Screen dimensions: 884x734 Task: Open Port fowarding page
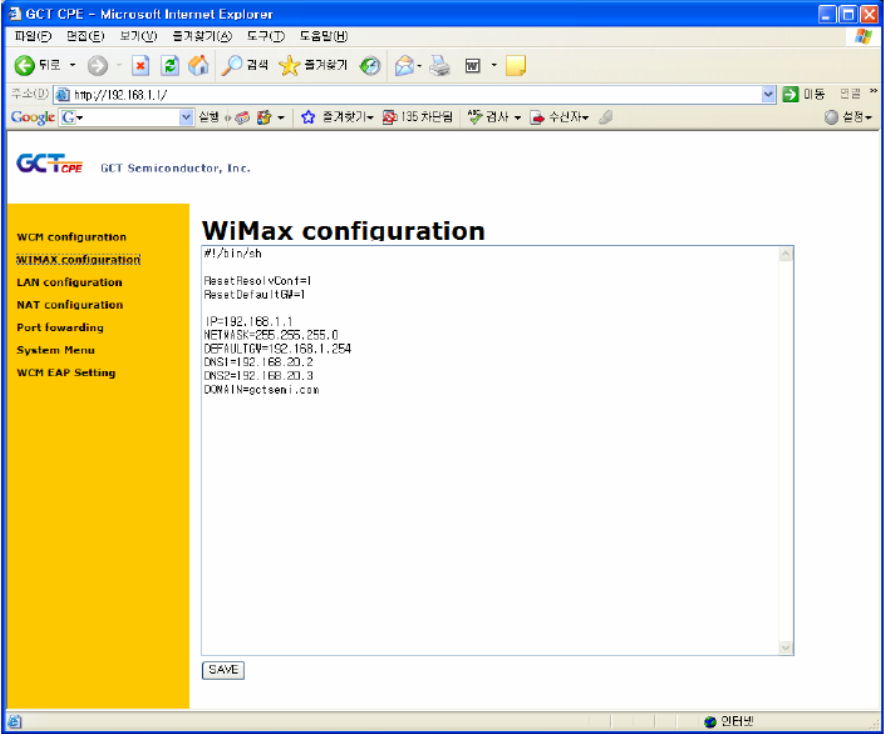[60, 327]
